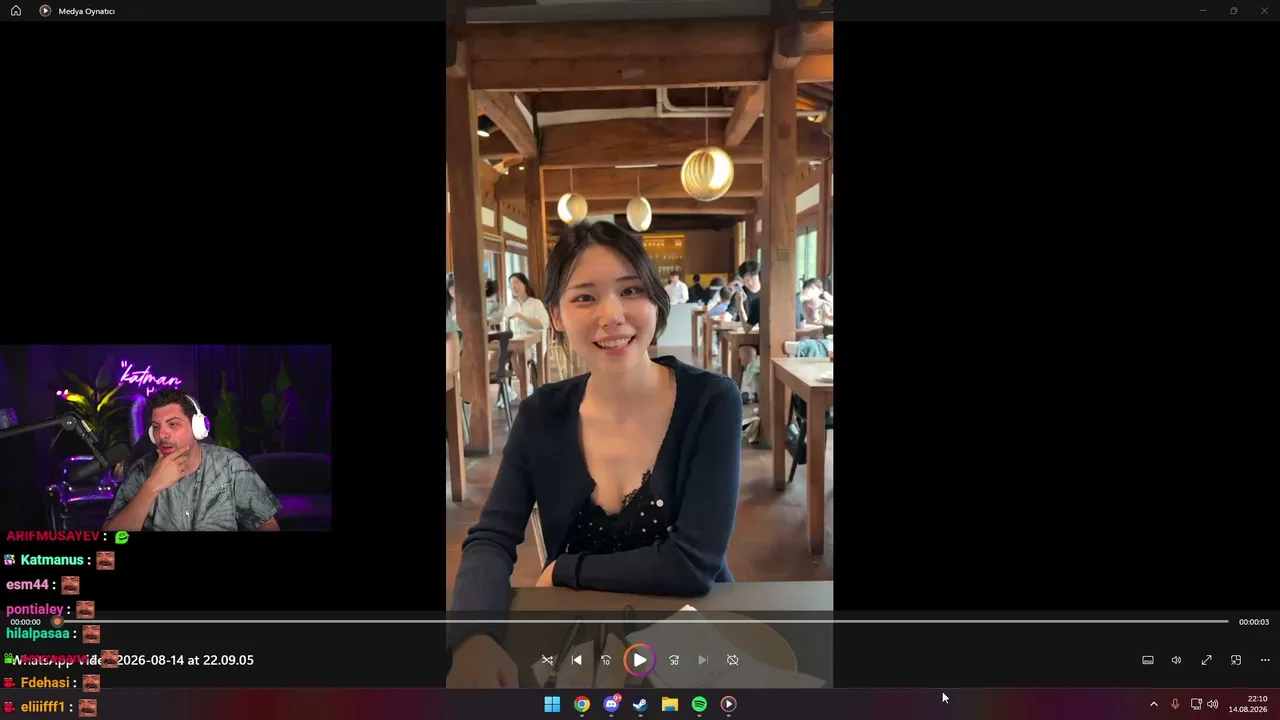Minimize the Media Player window
Viewport: 1280px width, 720px height.
pos(1203,11)
